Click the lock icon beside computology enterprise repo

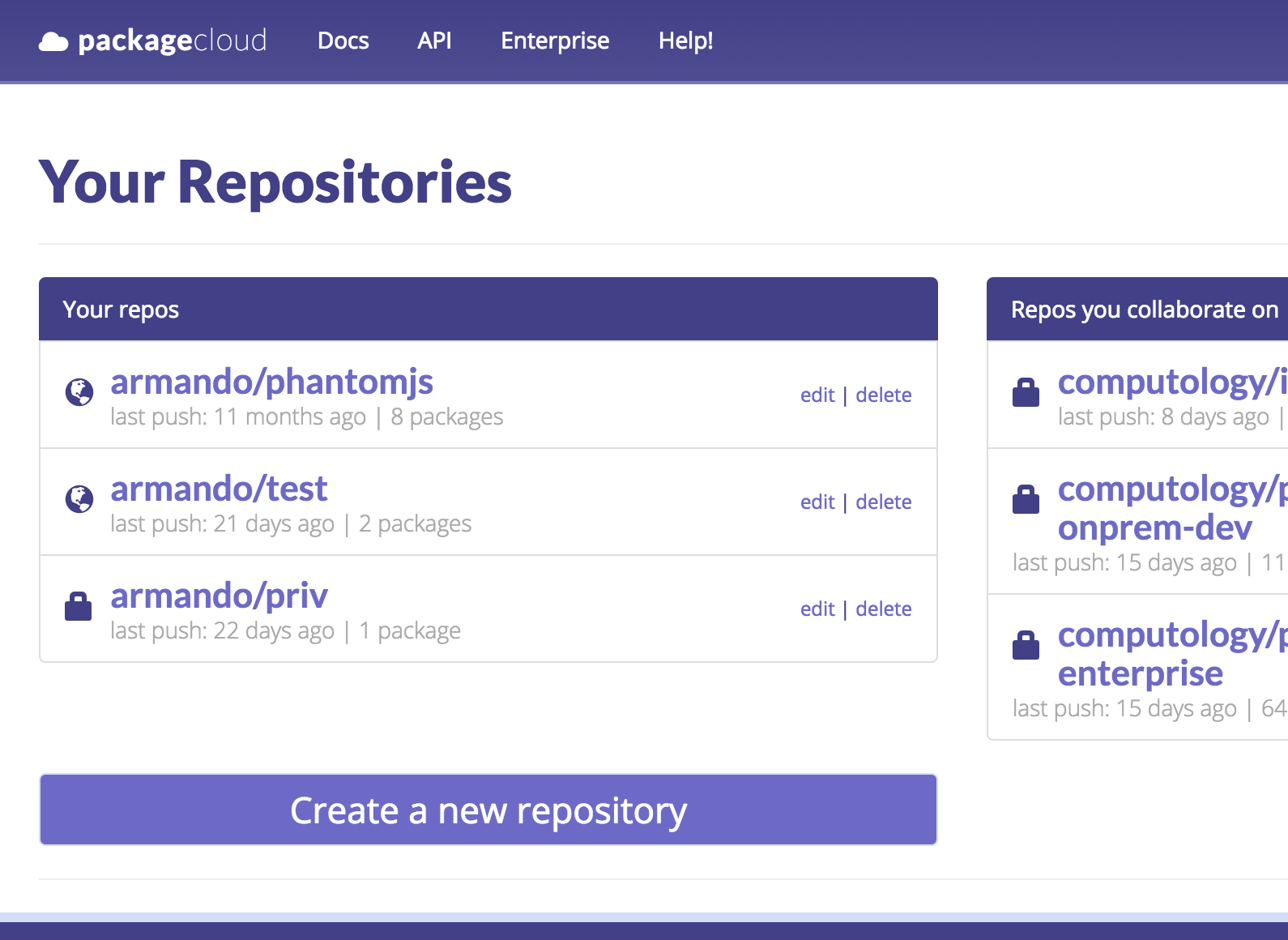coord(1026,645)
